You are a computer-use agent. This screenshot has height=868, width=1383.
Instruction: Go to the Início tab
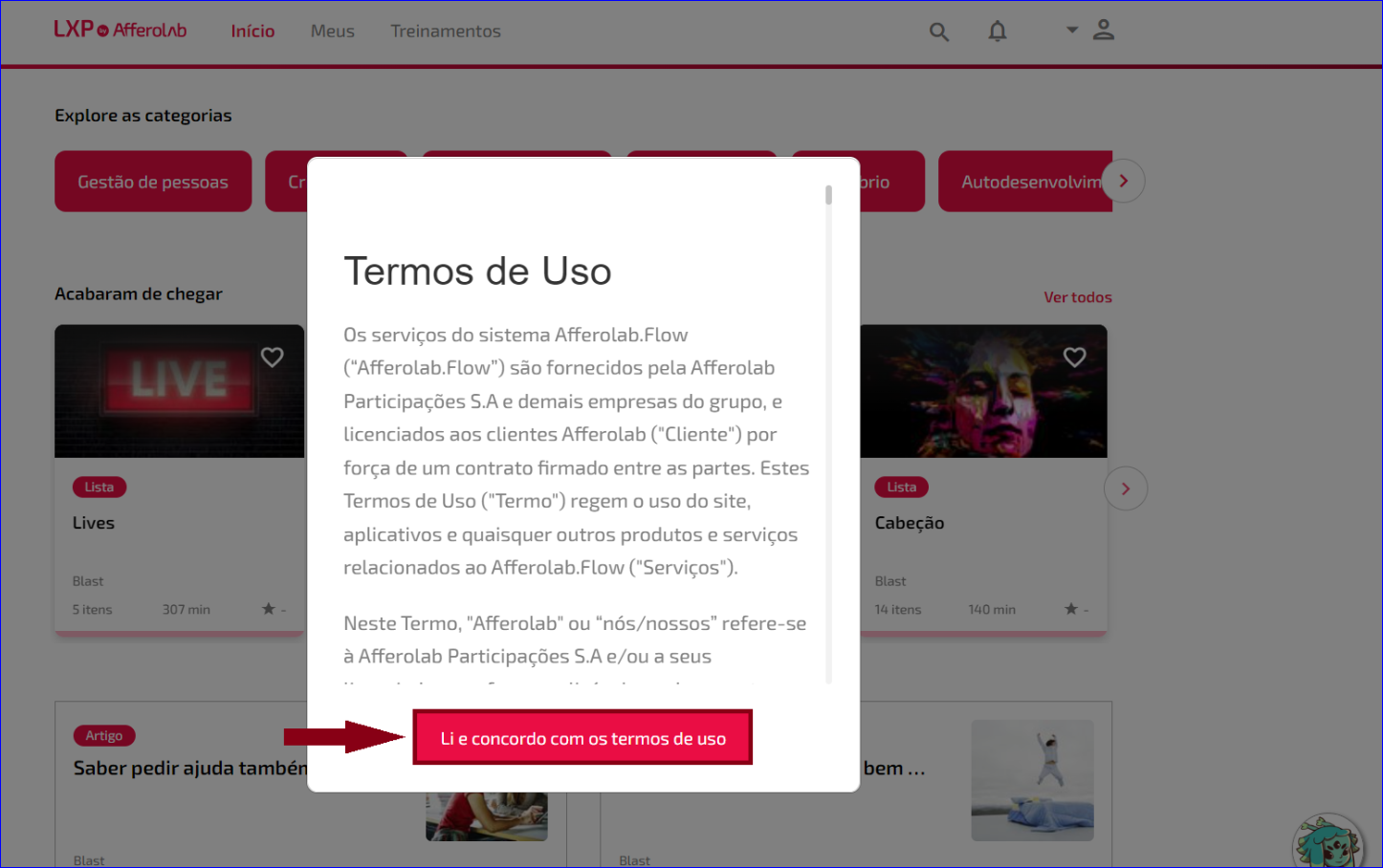[x=252, y=31]
